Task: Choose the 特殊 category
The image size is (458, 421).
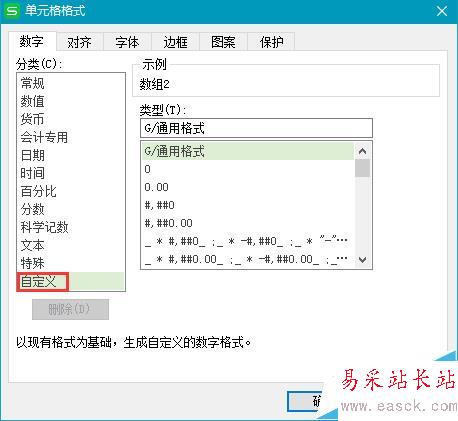Action: (71, 263)
